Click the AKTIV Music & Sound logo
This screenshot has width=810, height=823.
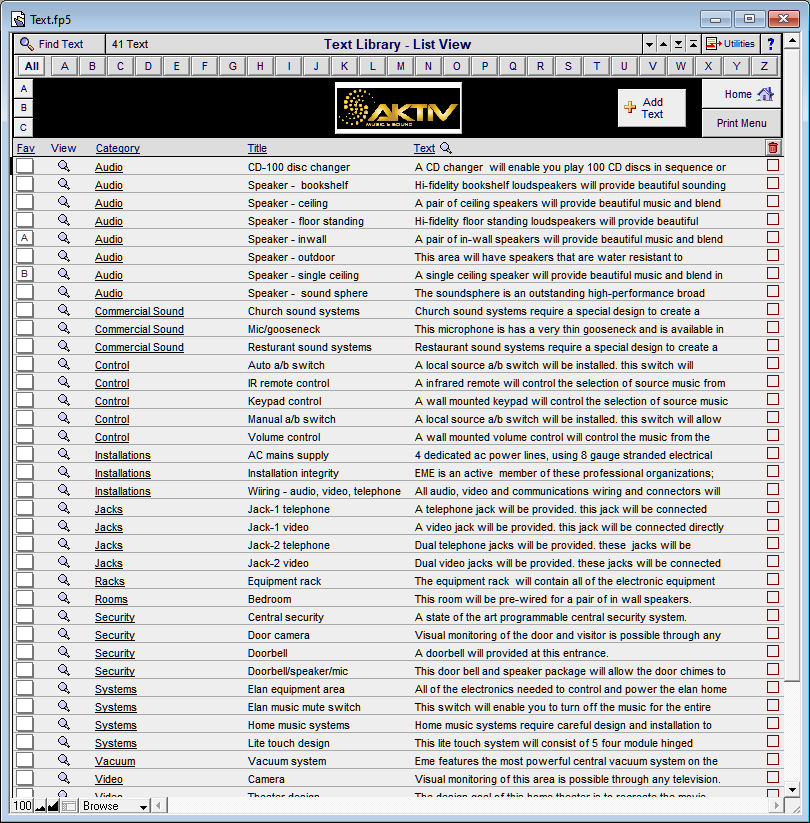[x=398, y=108]
